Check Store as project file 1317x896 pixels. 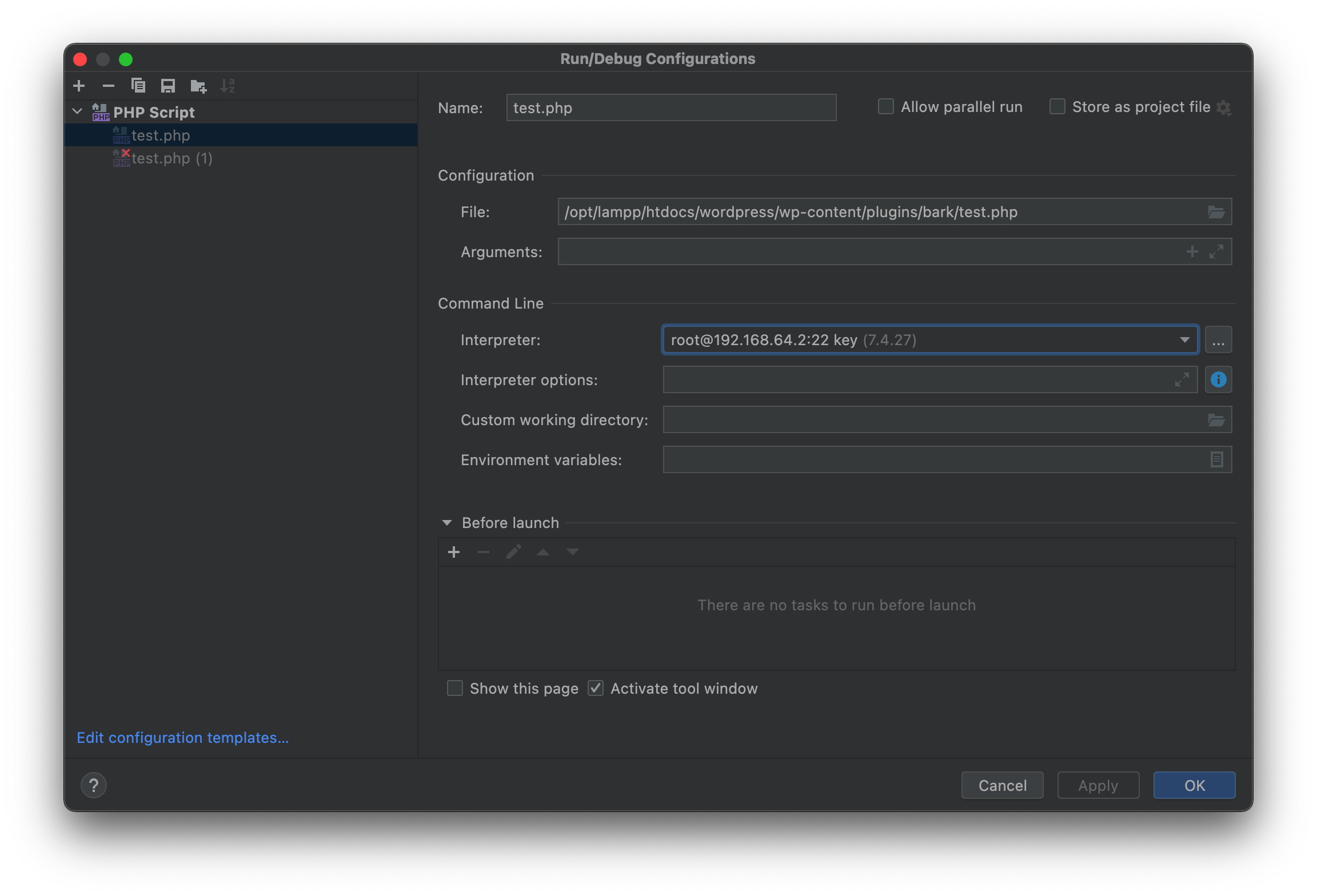click(x=1057, y=107)
